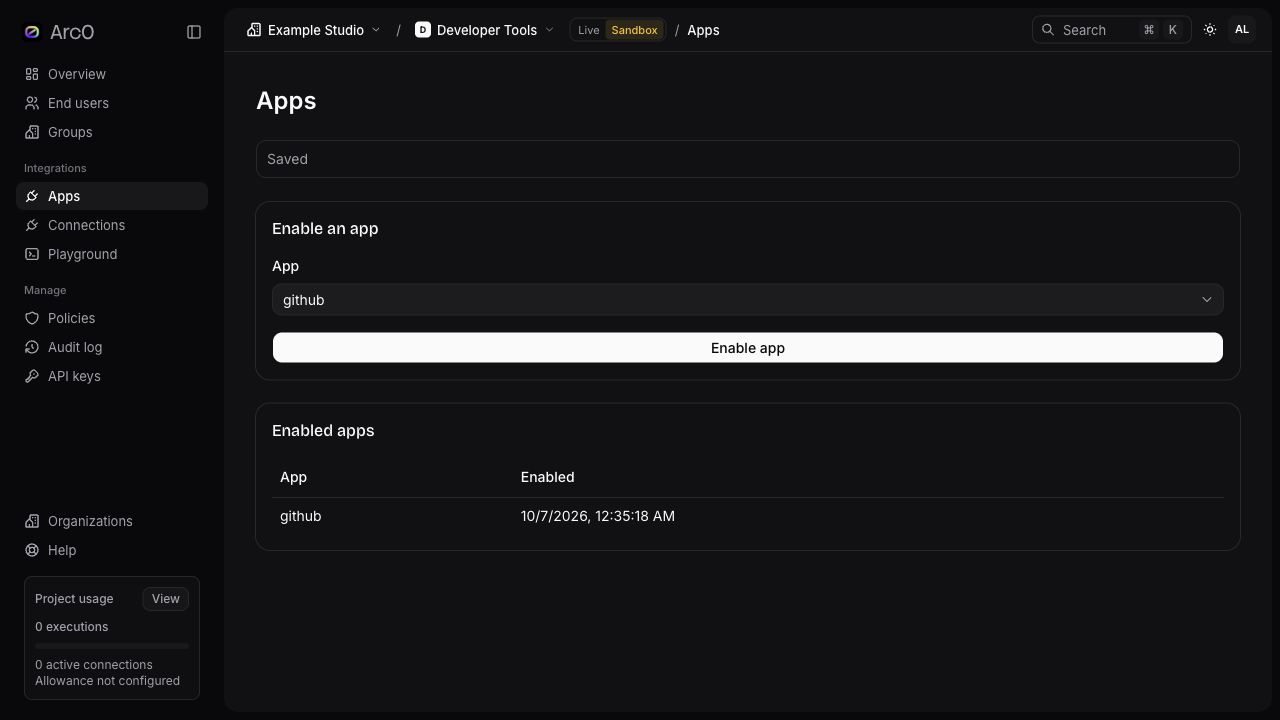This screenshot has width=1280, height=720.
Task: Click the Connections plug icon
Action: coord(32,225)
